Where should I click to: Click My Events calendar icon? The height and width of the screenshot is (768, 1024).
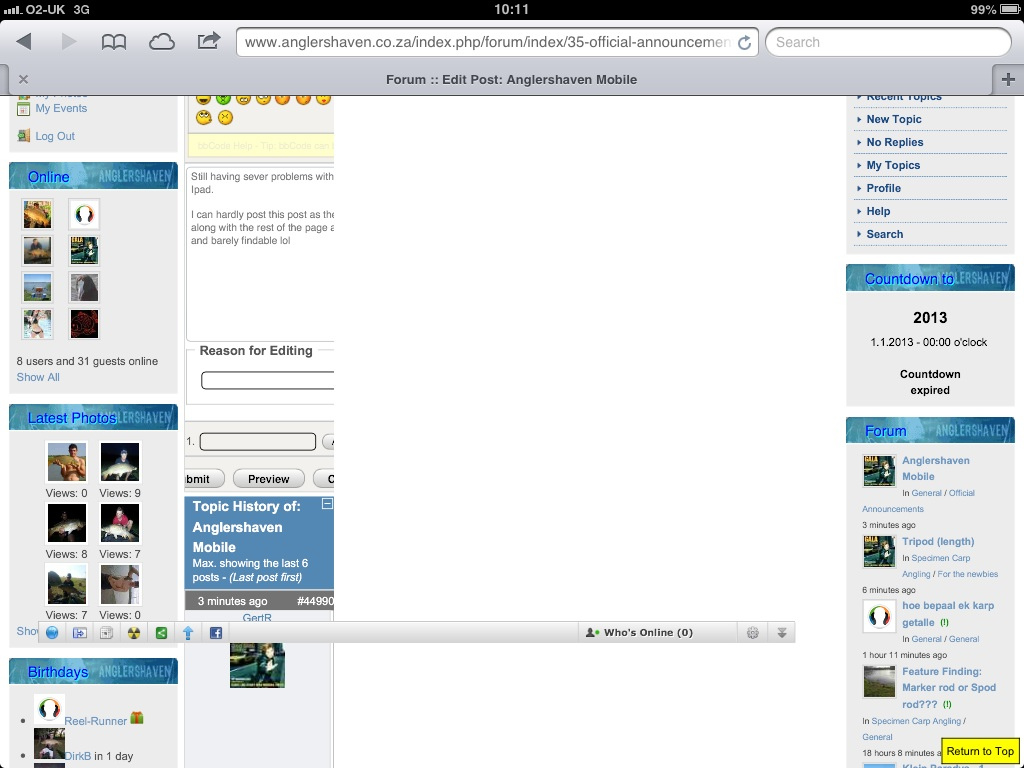click(24, 108)
